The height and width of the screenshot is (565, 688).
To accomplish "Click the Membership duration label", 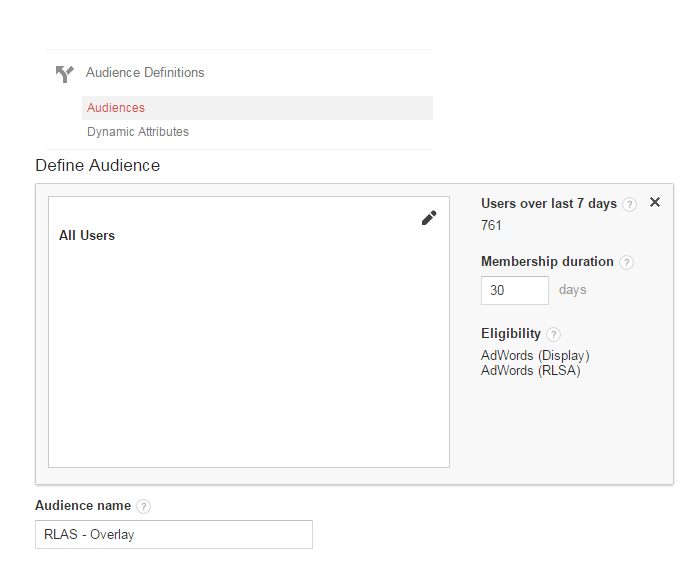I will point(547,261).
